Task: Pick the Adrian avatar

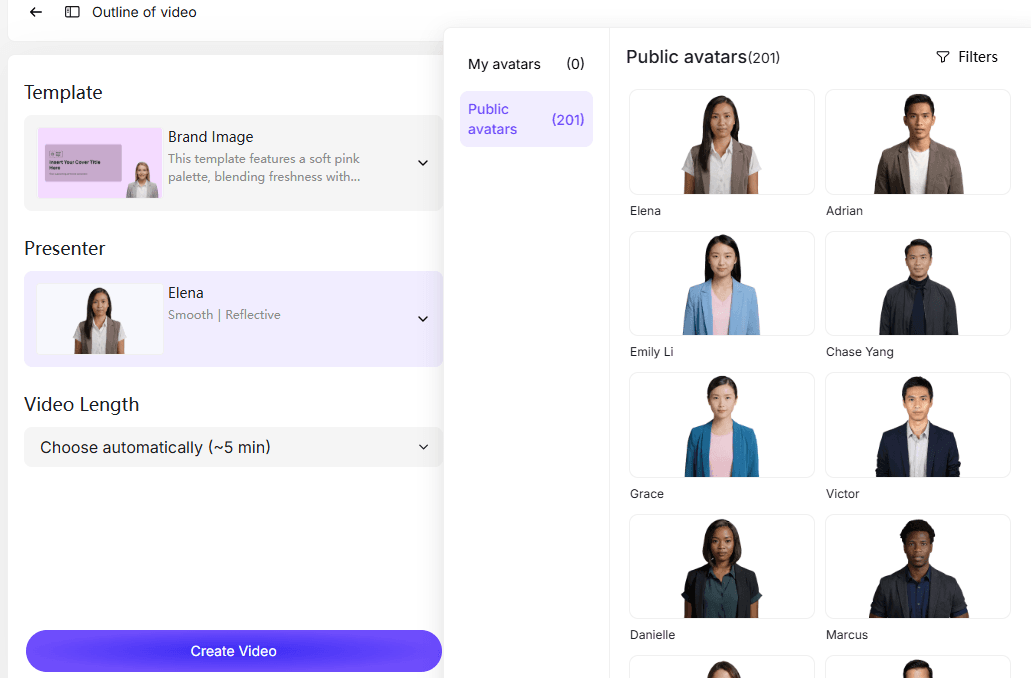Action: click(x=917, y=142)
